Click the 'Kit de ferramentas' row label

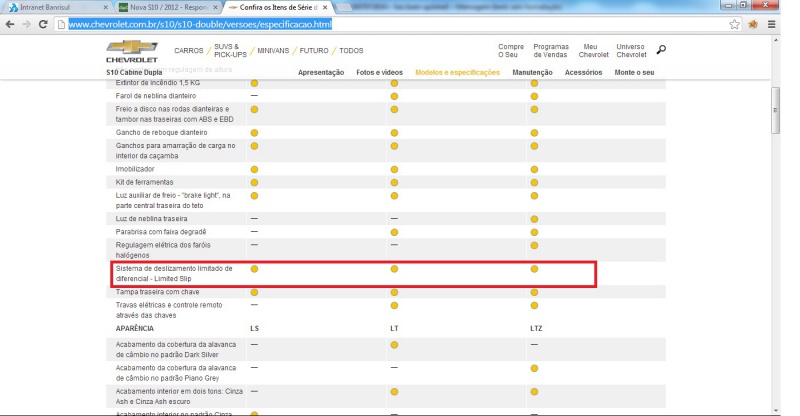pyautogui.click(x=144, y=182)
